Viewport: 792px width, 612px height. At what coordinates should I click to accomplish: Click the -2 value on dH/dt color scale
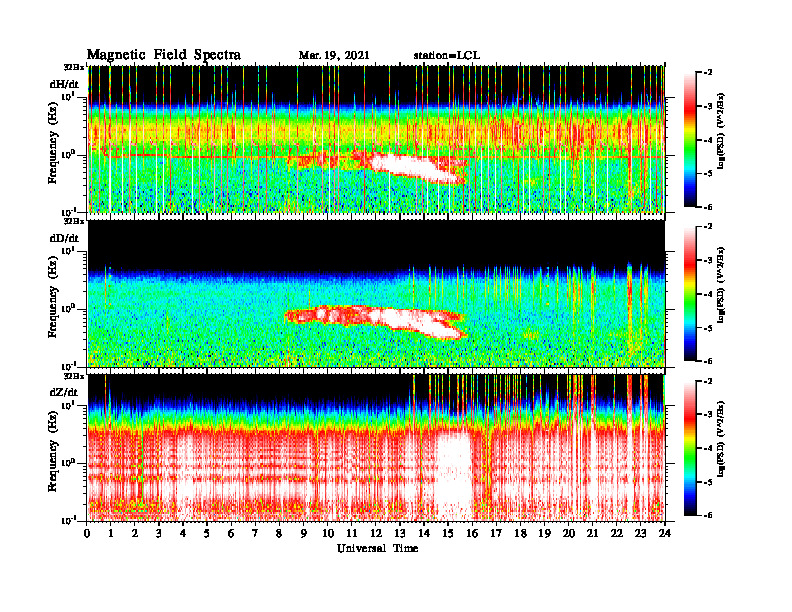[709, 73]
